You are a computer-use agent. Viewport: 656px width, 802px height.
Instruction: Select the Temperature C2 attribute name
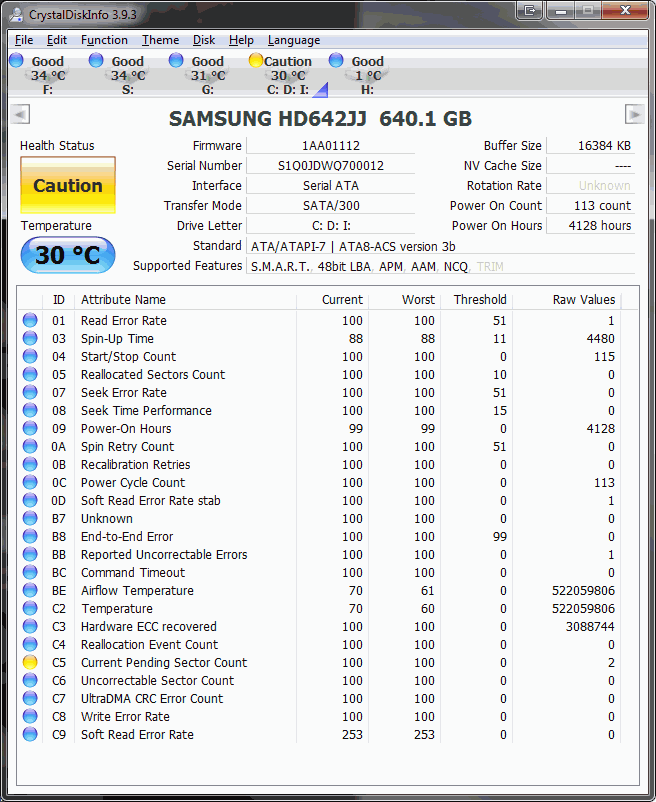[117, 609]
